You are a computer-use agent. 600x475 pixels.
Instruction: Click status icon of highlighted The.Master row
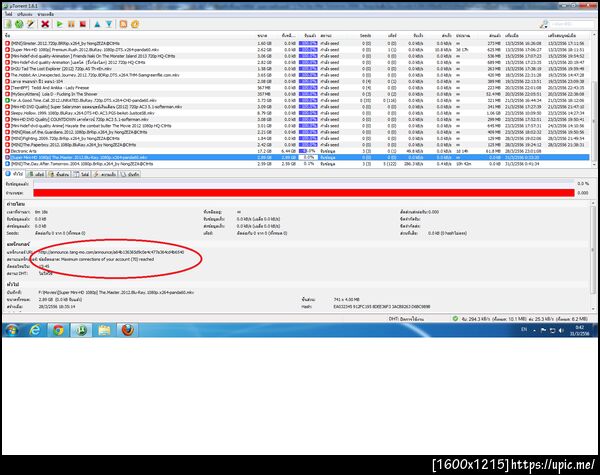click(7, 157)
